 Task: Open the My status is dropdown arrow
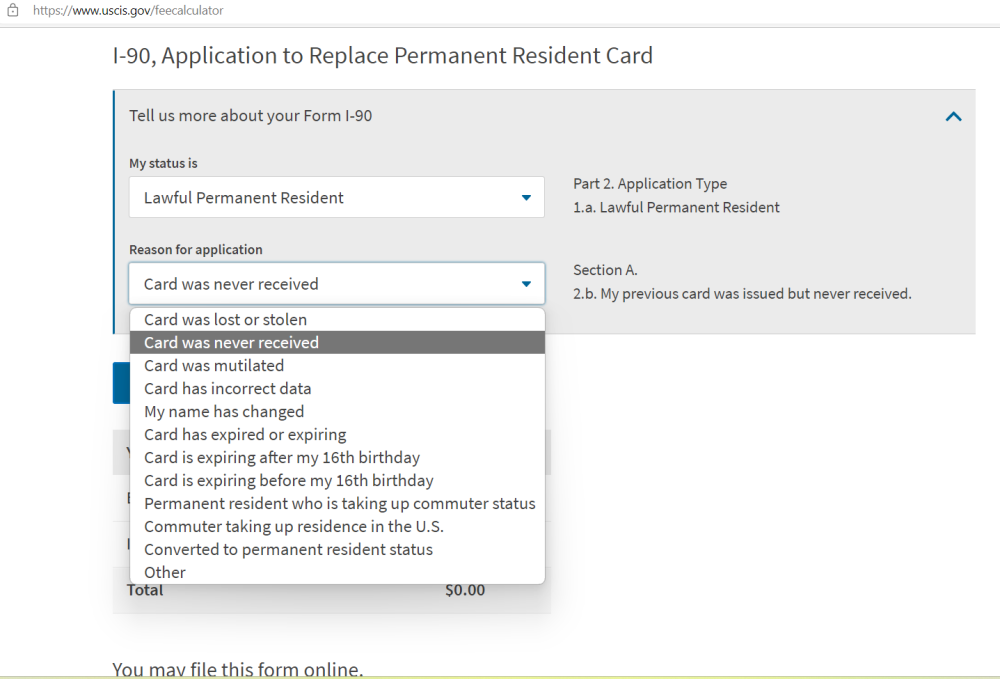[526, 198]
